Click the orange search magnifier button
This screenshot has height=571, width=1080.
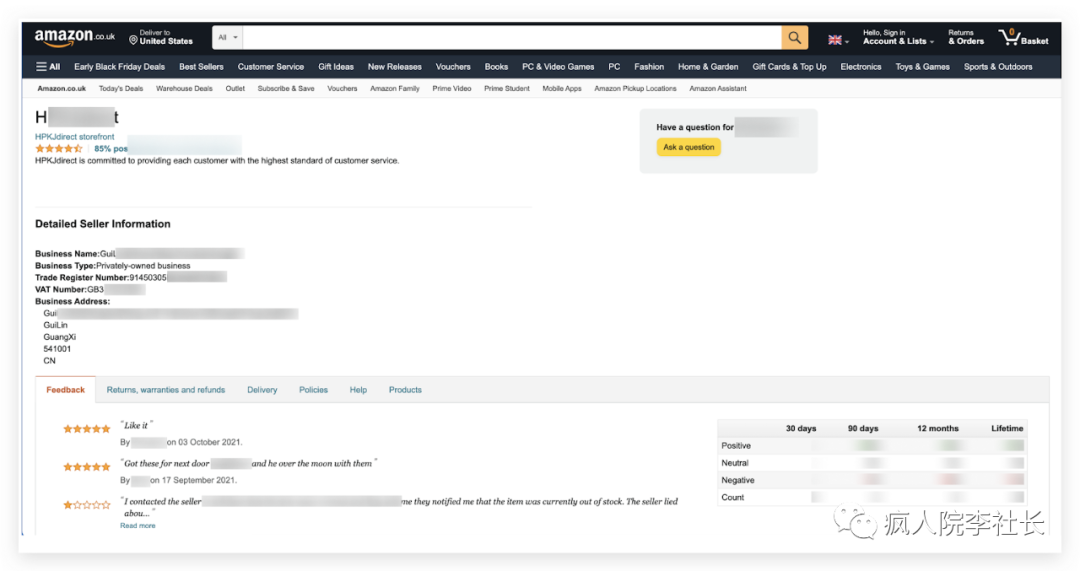tap(795, 38)
